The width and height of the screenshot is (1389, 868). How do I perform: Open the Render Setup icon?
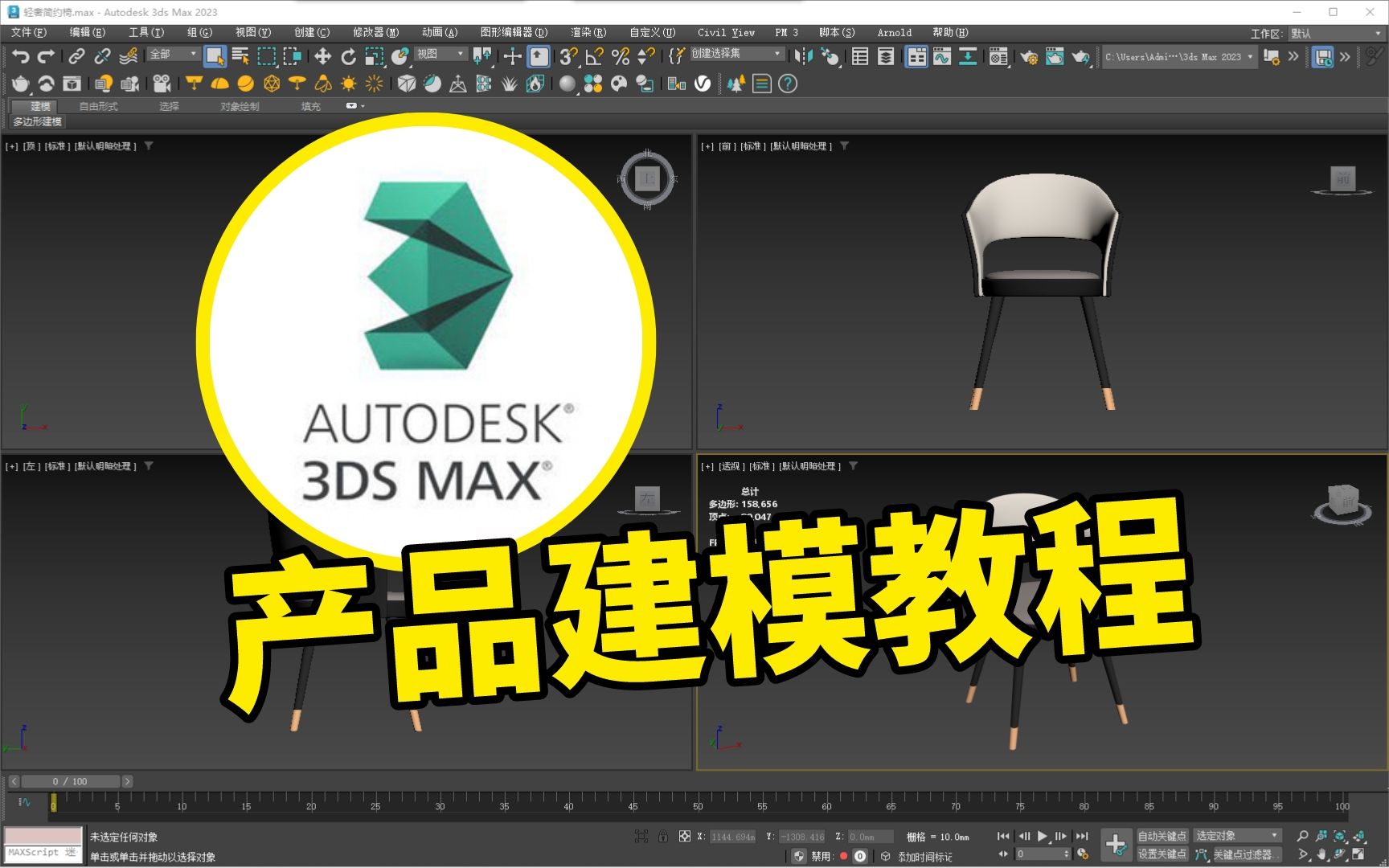point(1029,56)
